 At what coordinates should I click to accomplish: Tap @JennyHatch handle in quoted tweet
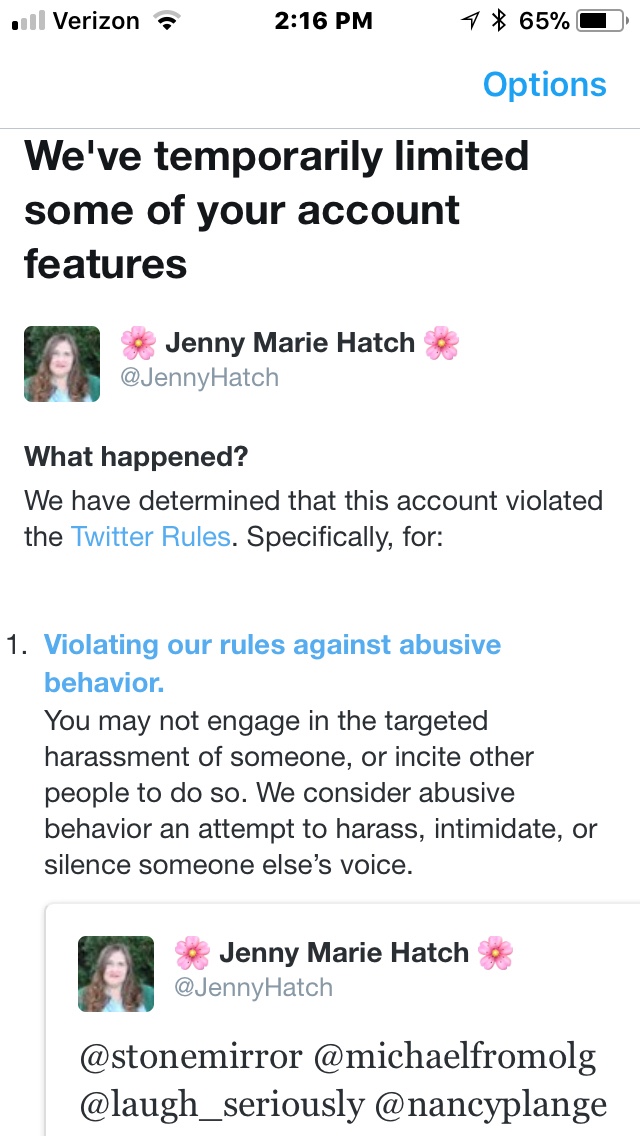coord(252,987)
